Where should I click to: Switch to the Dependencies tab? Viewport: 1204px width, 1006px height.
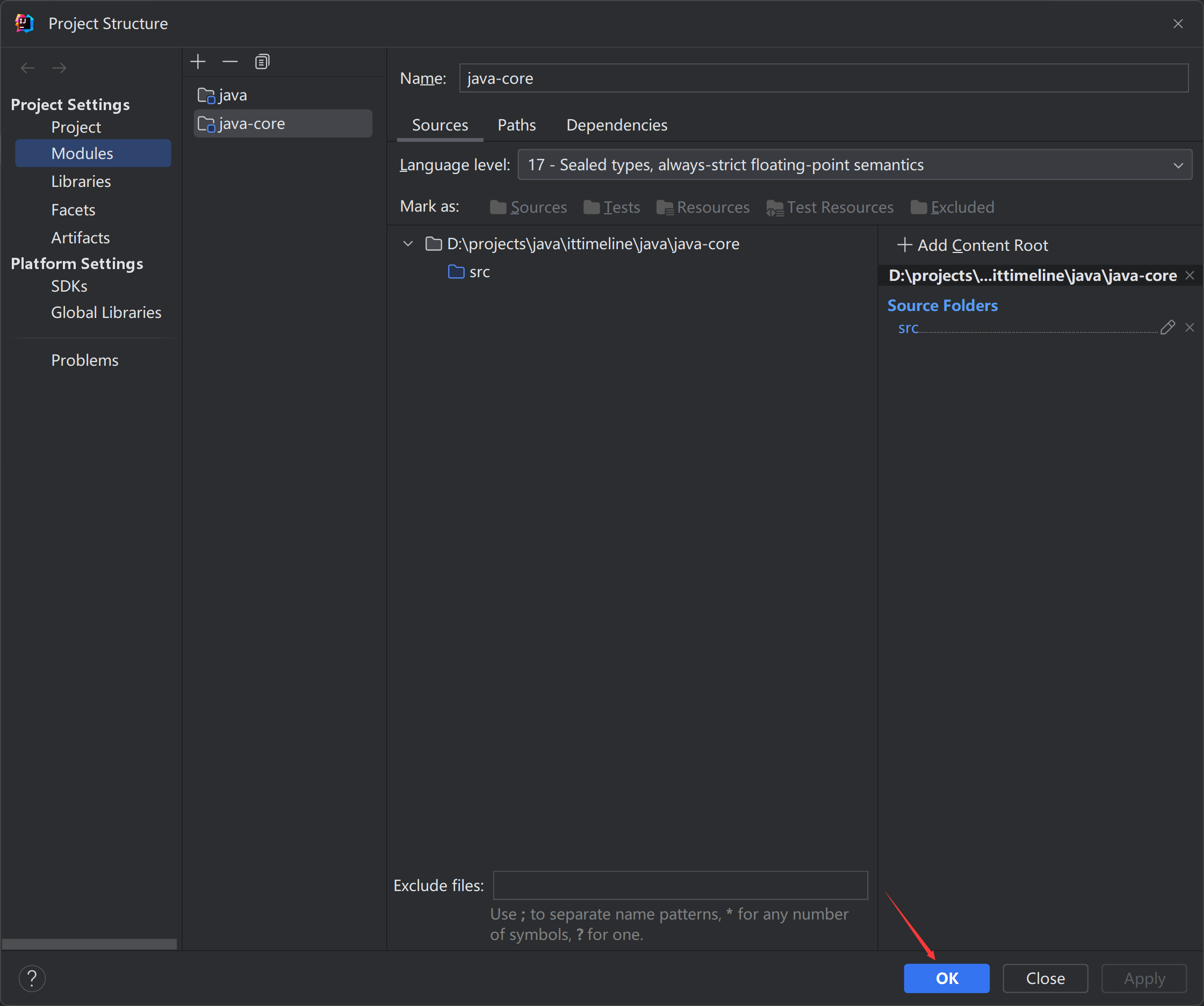point(617,125)
